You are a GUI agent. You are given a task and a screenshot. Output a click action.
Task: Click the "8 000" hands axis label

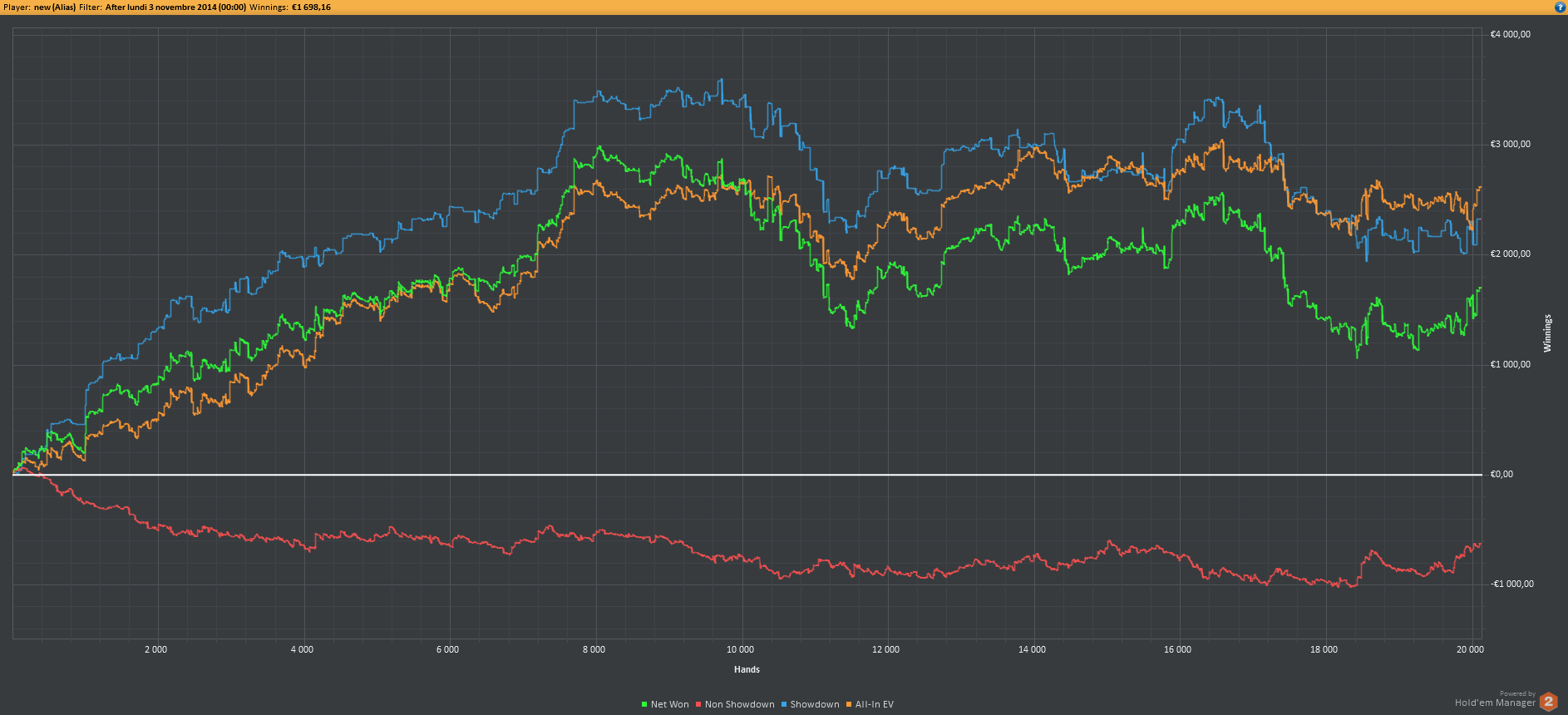pos(594,650)
